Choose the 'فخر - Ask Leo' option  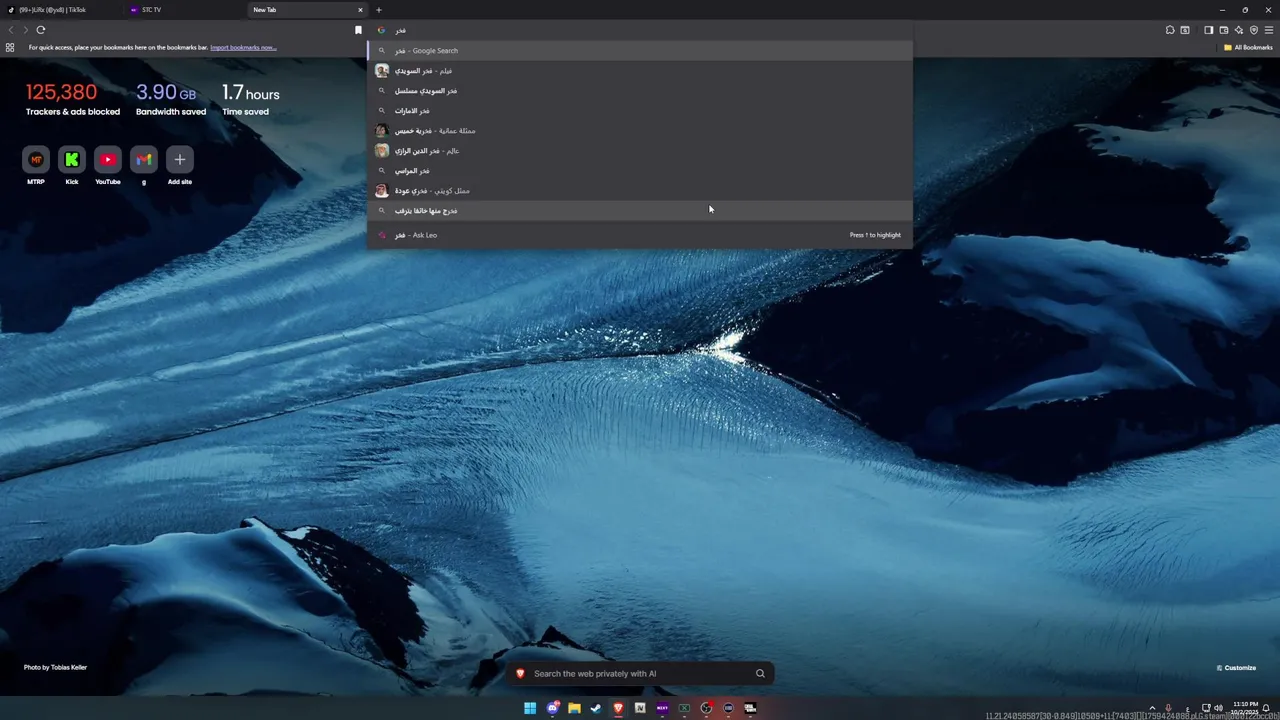tap(640, 235)
